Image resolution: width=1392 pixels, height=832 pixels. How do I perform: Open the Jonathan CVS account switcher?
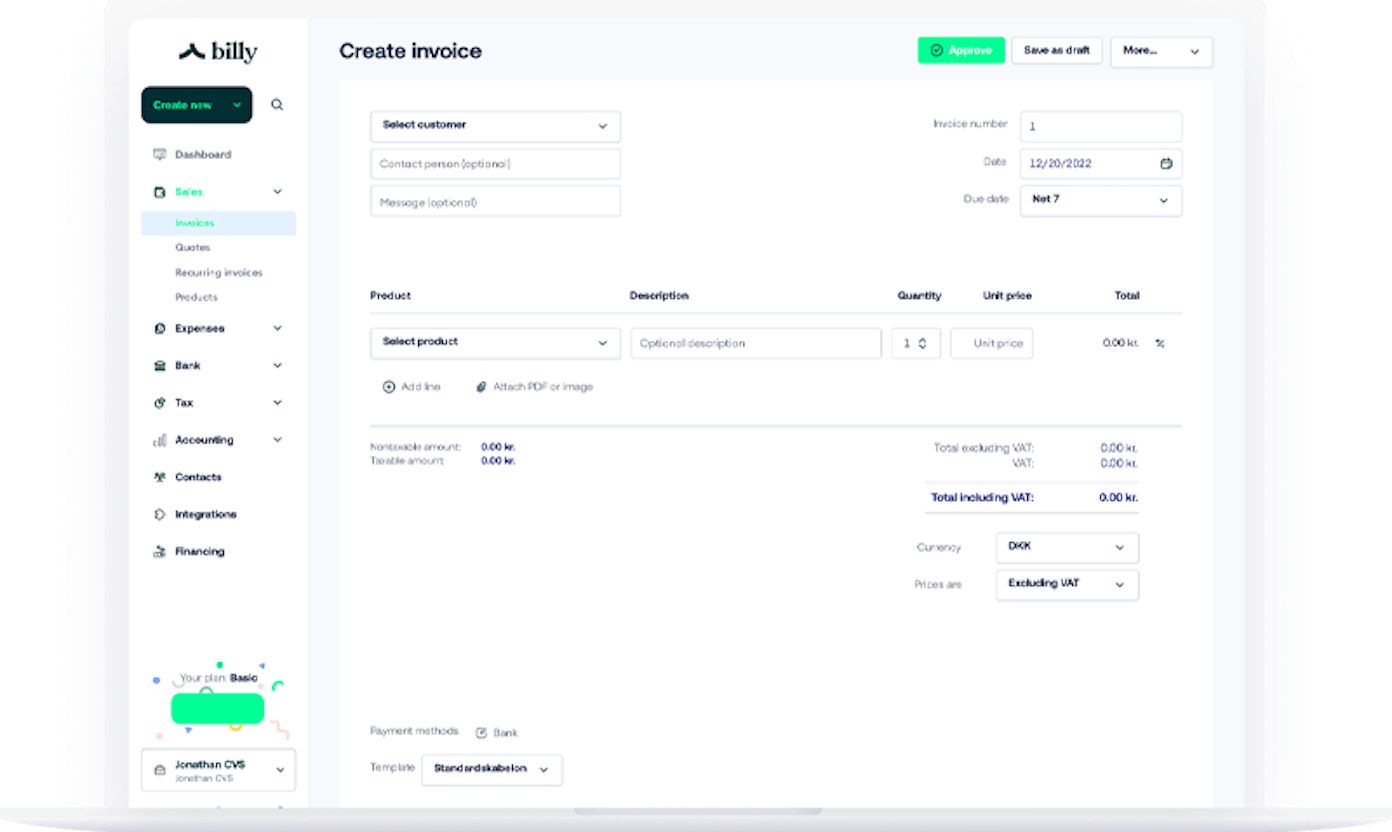click(x=218, y=770)
